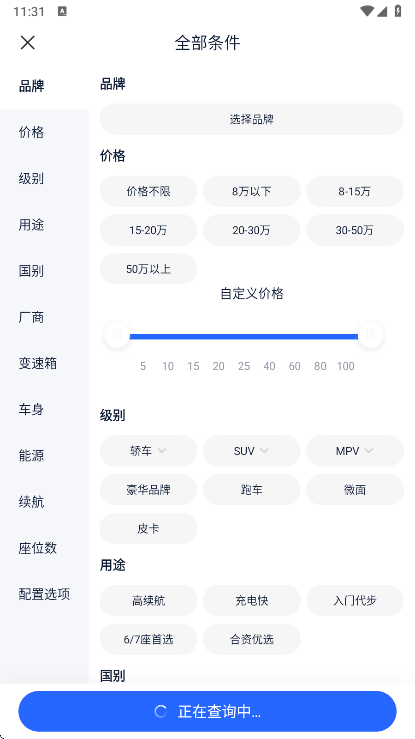Click the 正在查询中 query button
Screen dimensions: 415x739
pyautogui.click(x=207, y=711)
